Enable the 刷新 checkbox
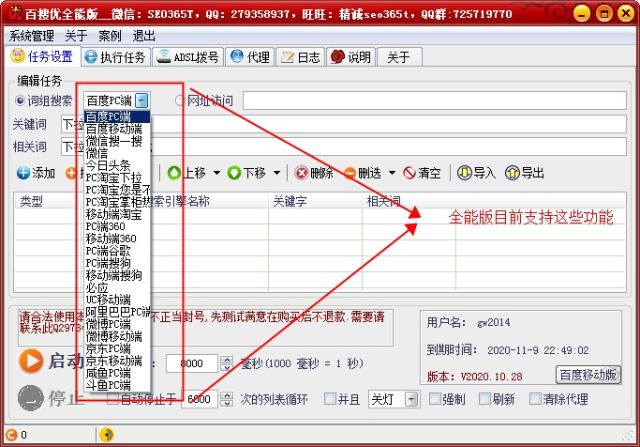 485,398
